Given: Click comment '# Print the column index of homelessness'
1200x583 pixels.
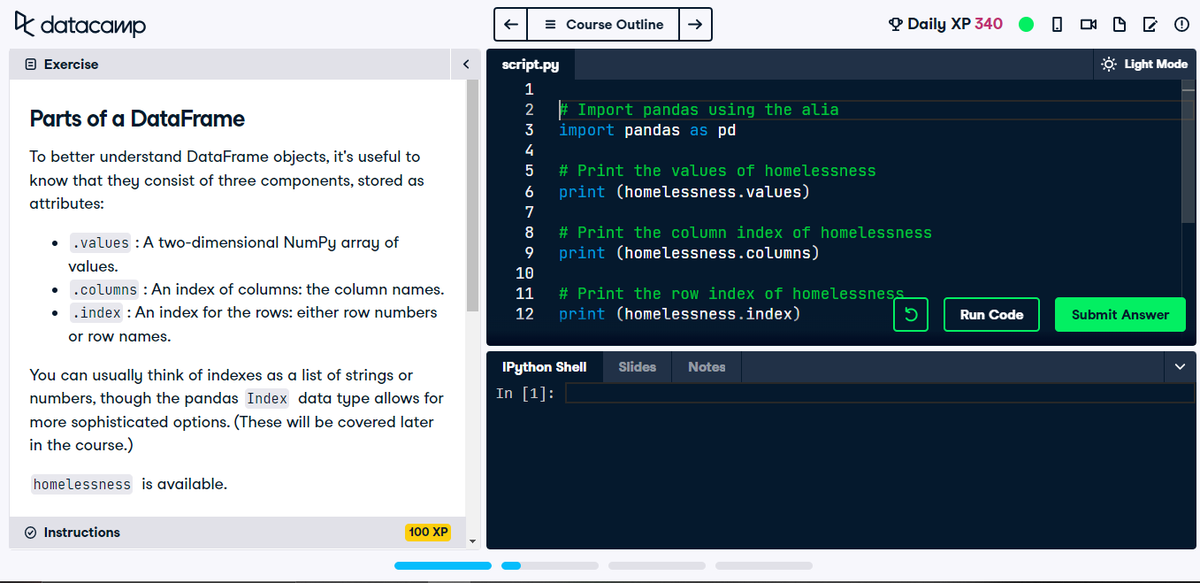Looking at the screenshot, I should [745, 233].
